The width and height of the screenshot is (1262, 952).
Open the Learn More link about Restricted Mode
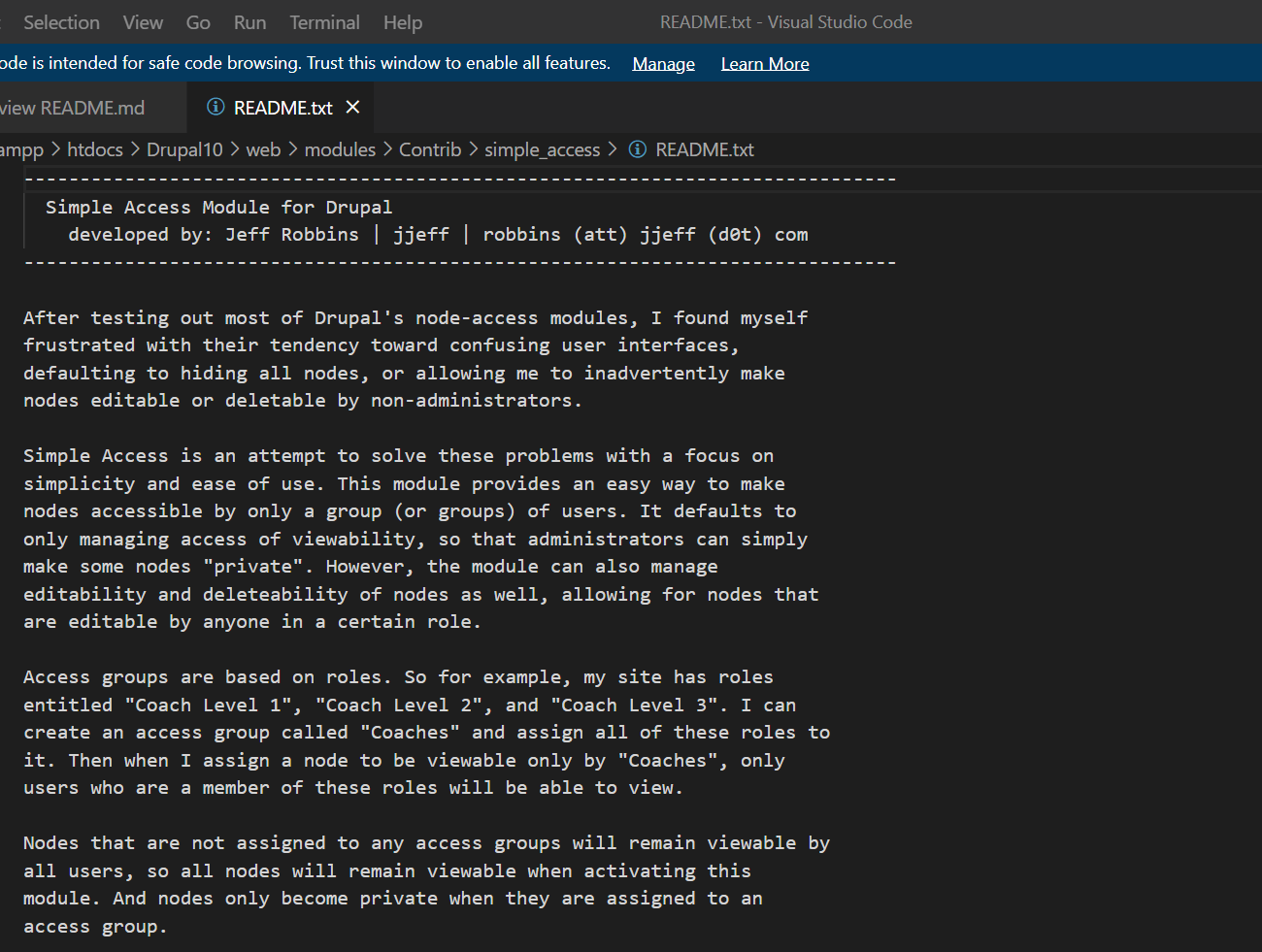765,63
